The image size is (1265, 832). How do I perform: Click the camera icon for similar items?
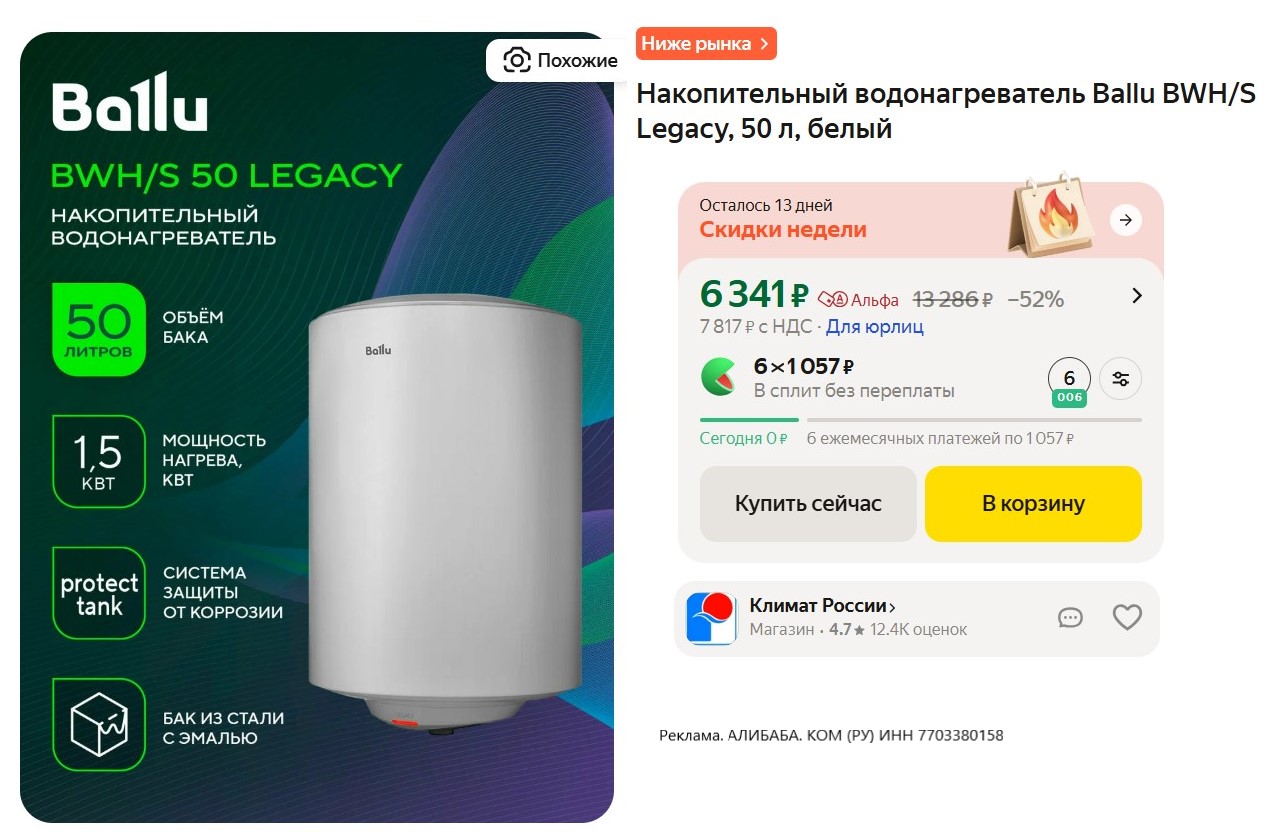click(516, 61)
